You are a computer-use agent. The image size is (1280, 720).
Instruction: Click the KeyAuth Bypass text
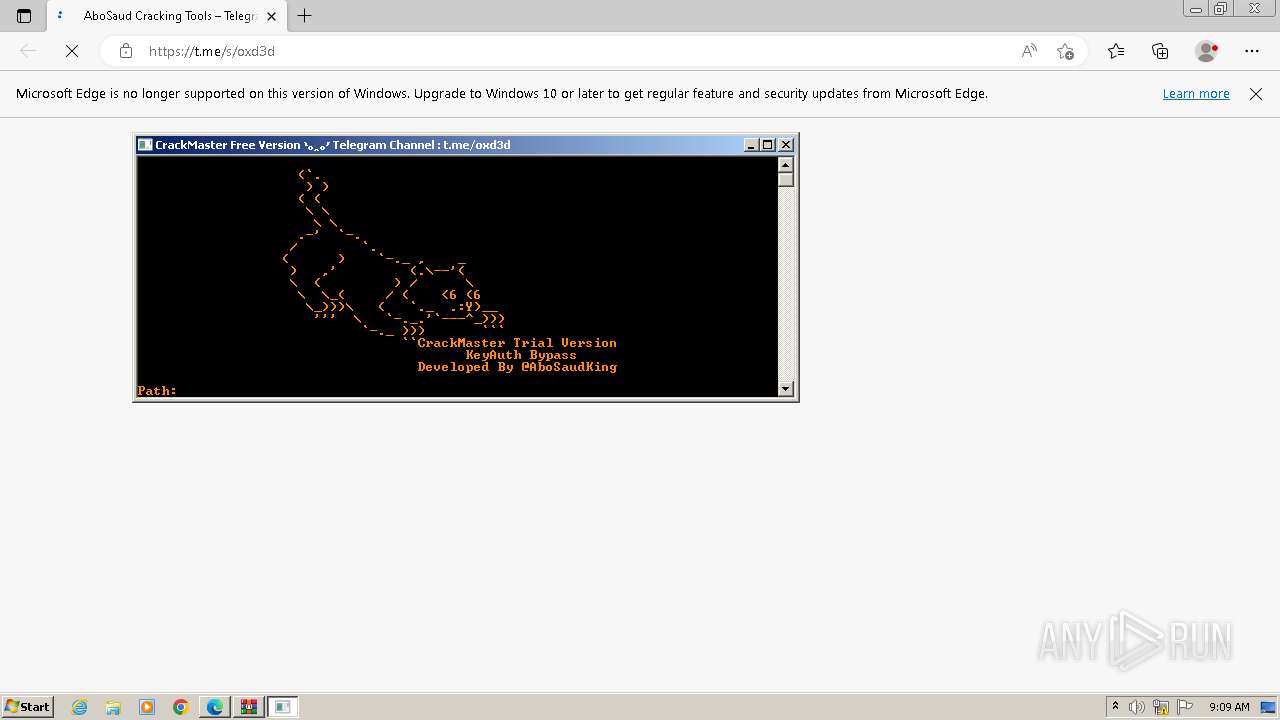point(521,355)
